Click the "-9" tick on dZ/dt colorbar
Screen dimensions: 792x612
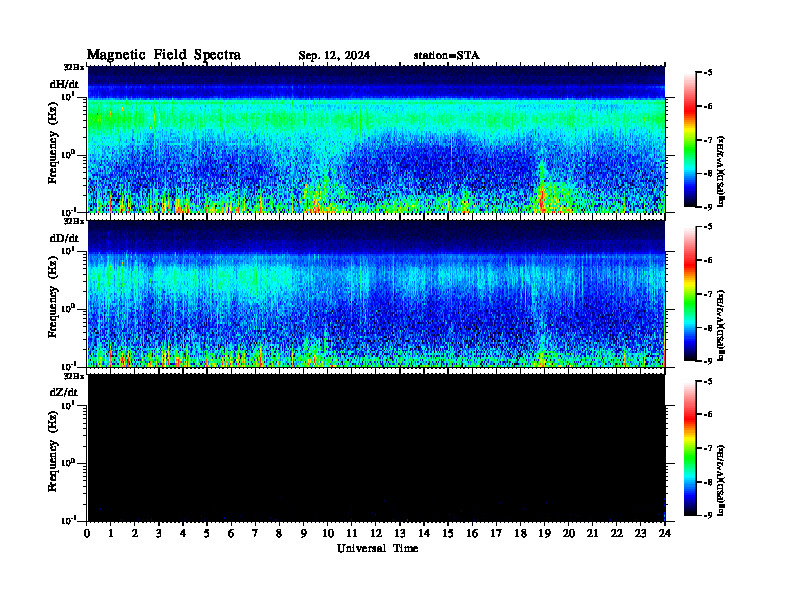(708, 515)
